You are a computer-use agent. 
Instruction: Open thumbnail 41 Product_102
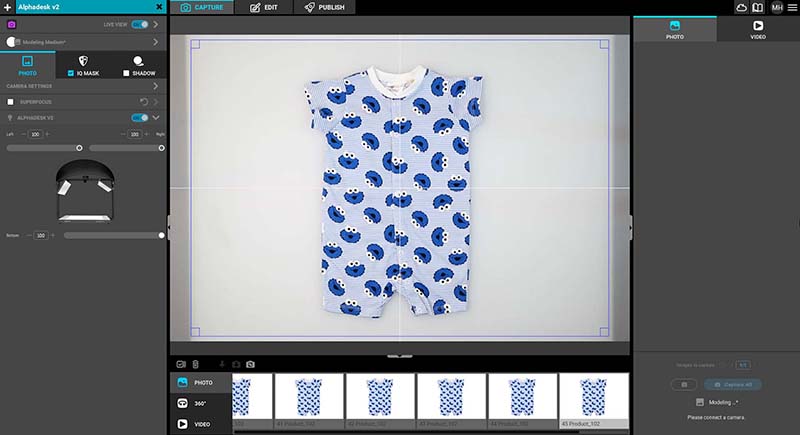309,400
